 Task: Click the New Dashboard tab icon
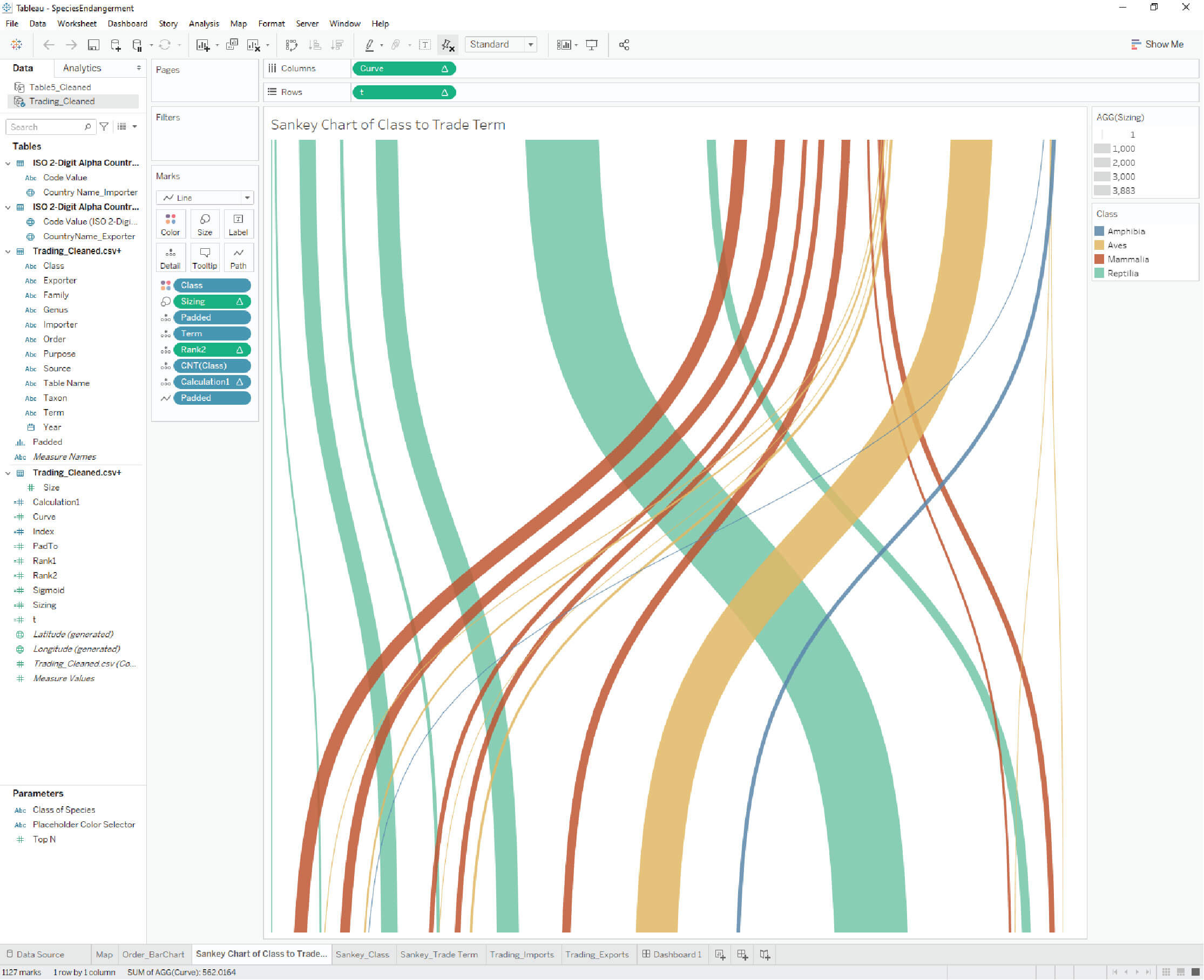[x=742, y=955]
